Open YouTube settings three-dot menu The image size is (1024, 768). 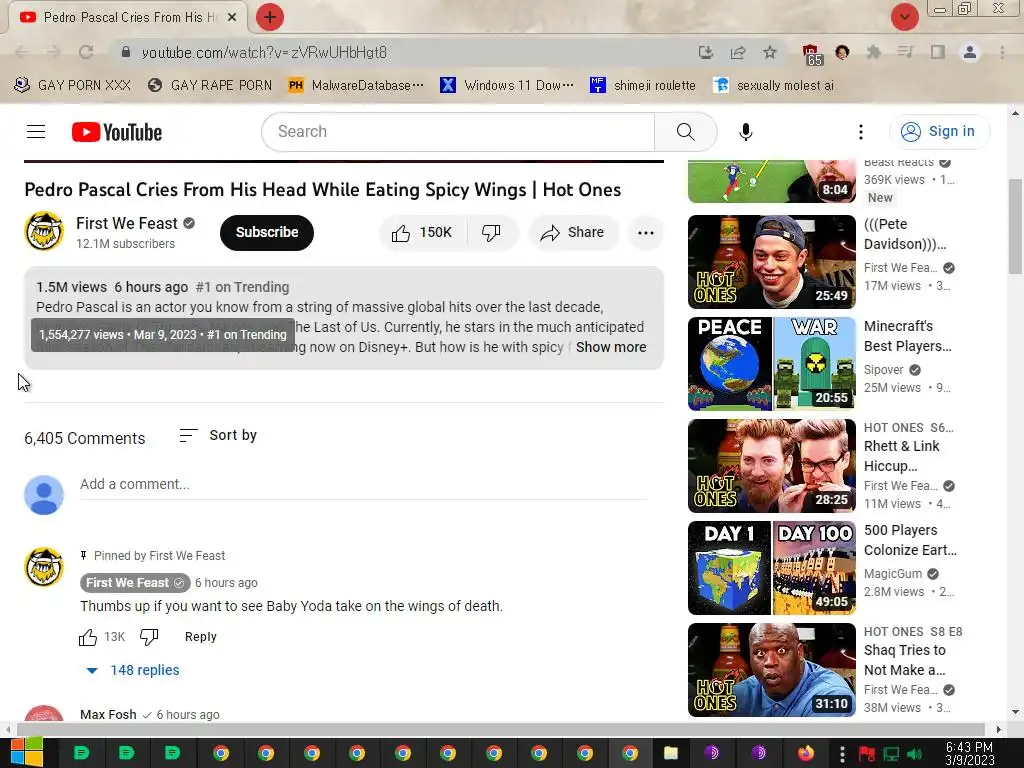[x=861, y=132]
